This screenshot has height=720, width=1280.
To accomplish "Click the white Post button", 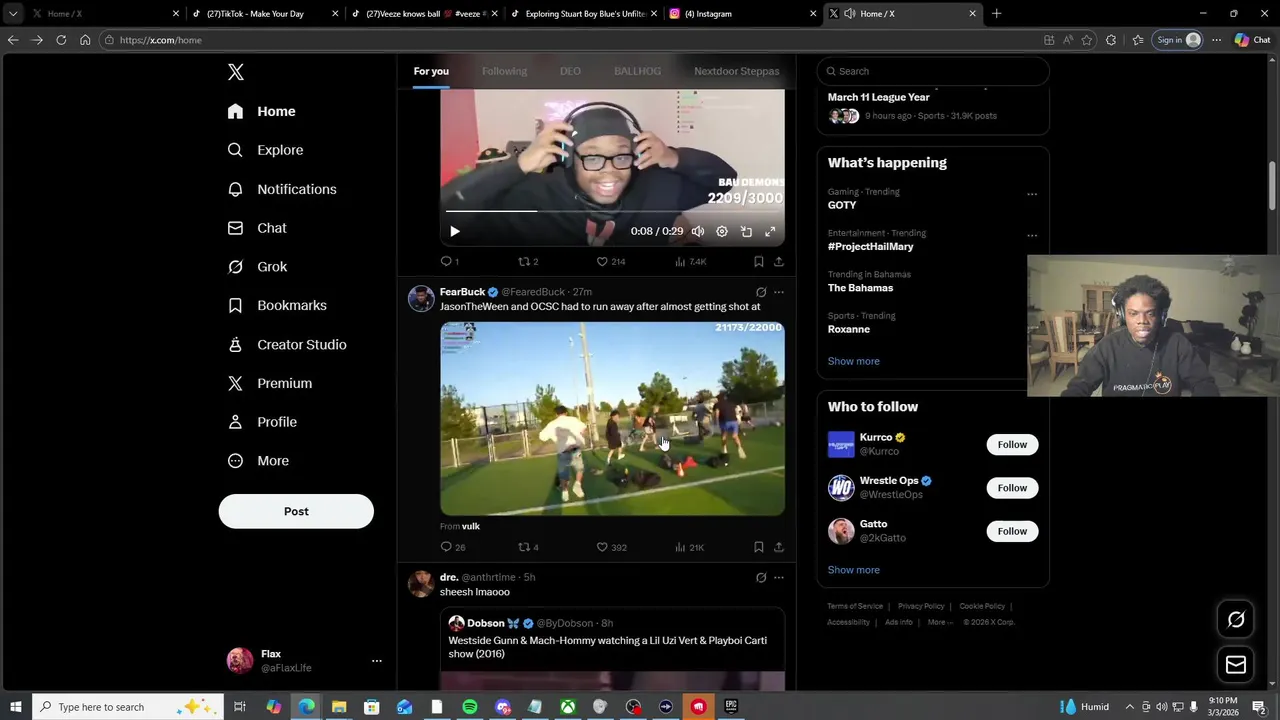I will (x=296, y=511).
